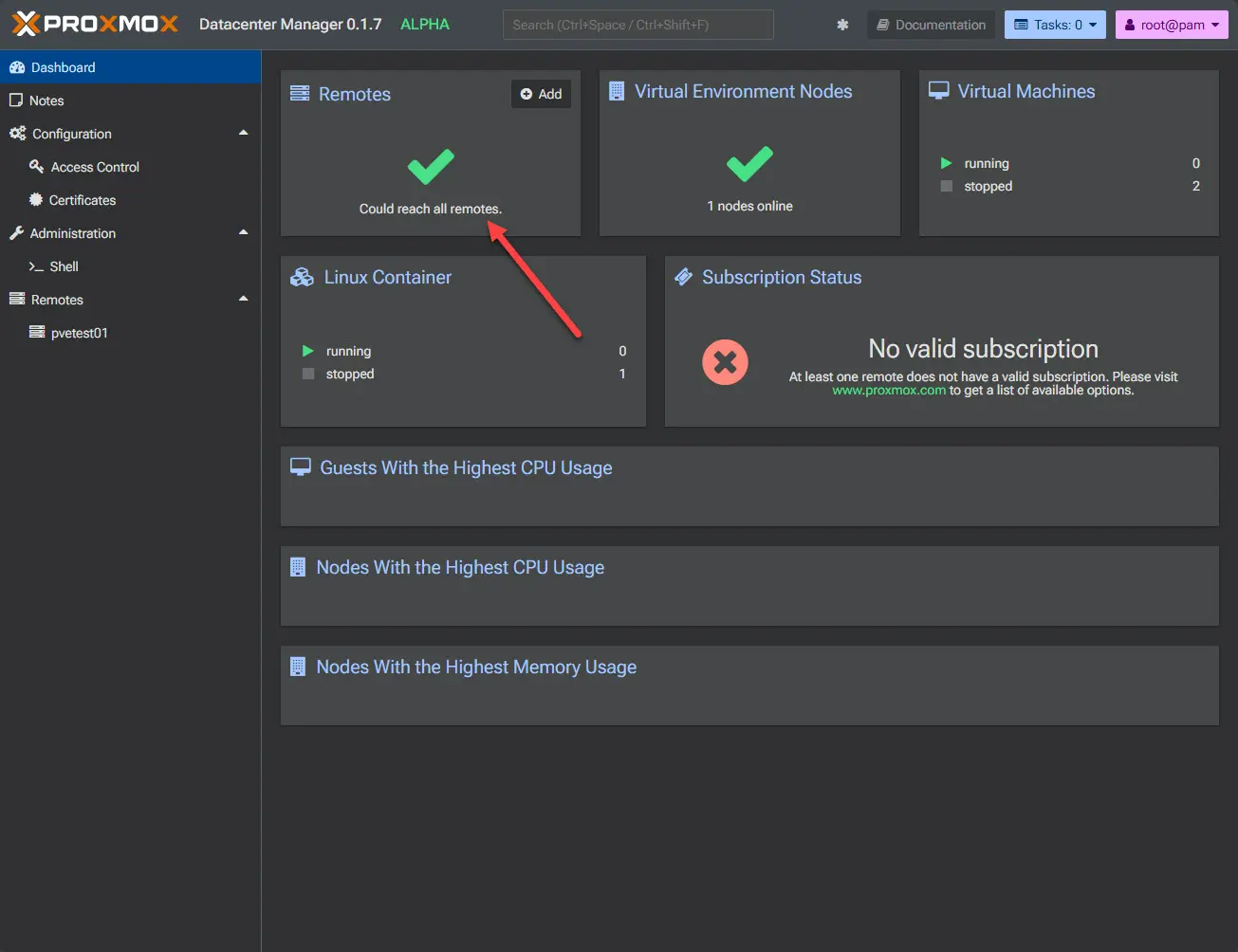
Task: Select the pvetest01 remote
Action: click(x=79, y=333)
